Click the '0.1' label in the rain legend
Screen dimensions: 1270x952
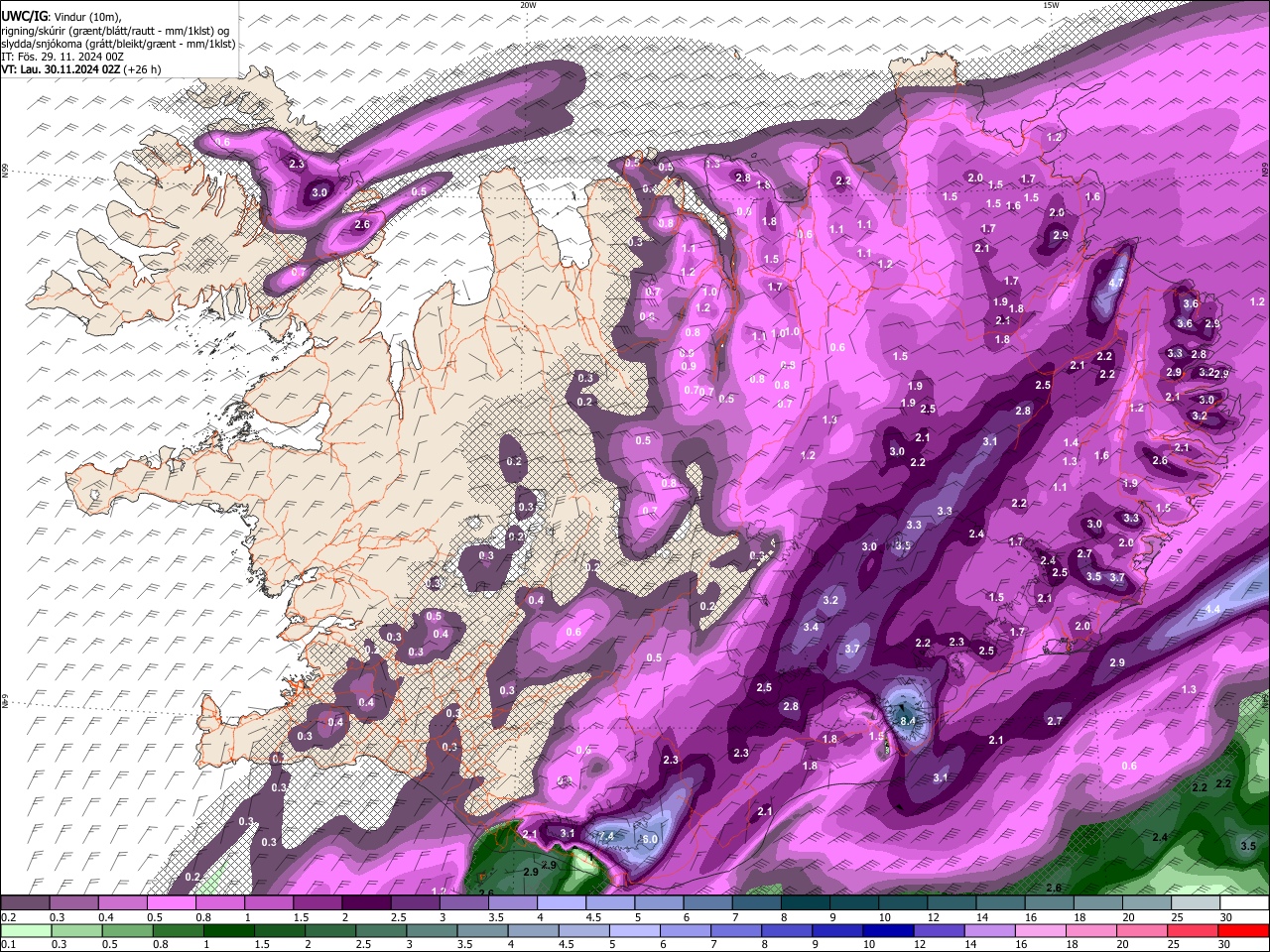pos(8,945)
